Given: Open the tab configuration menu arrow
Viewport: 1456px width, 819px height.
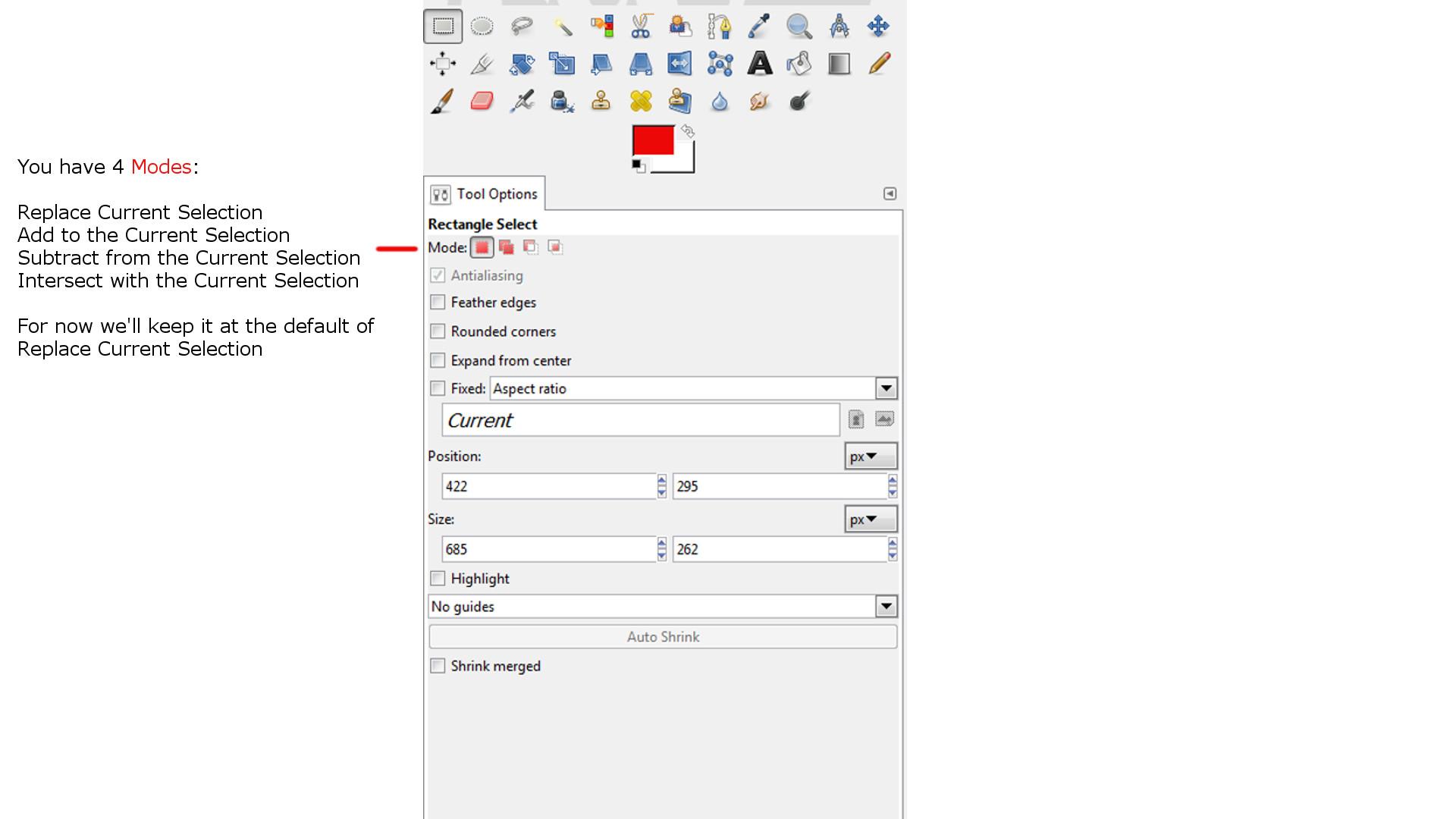Looking at the screenshot, I should [x=890, y=194].
